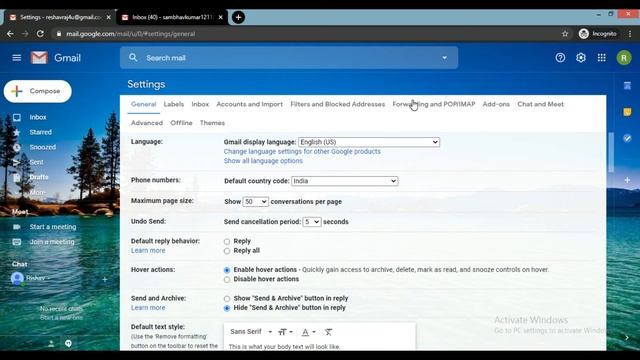The image size is (640, 360).
Task: Click Learn more under Send and Archive
Action: pos(148,308)
